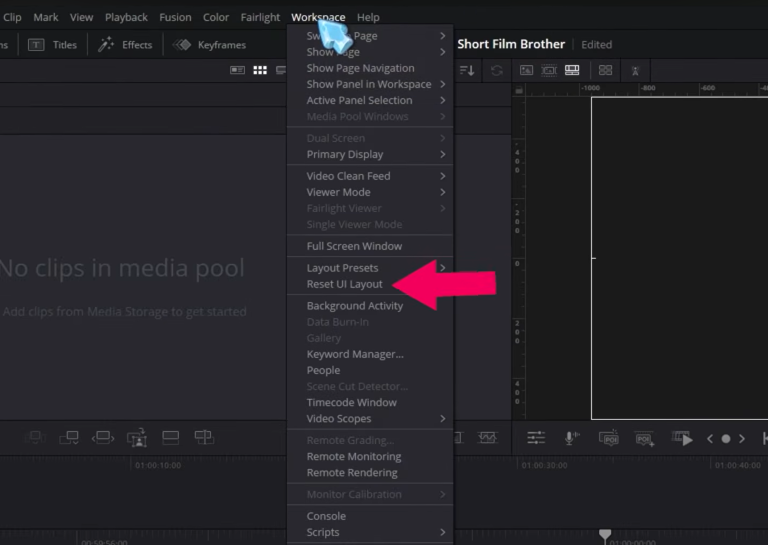
Task: Click the Short Film Brother project title
Action: [x=511, y=44]
